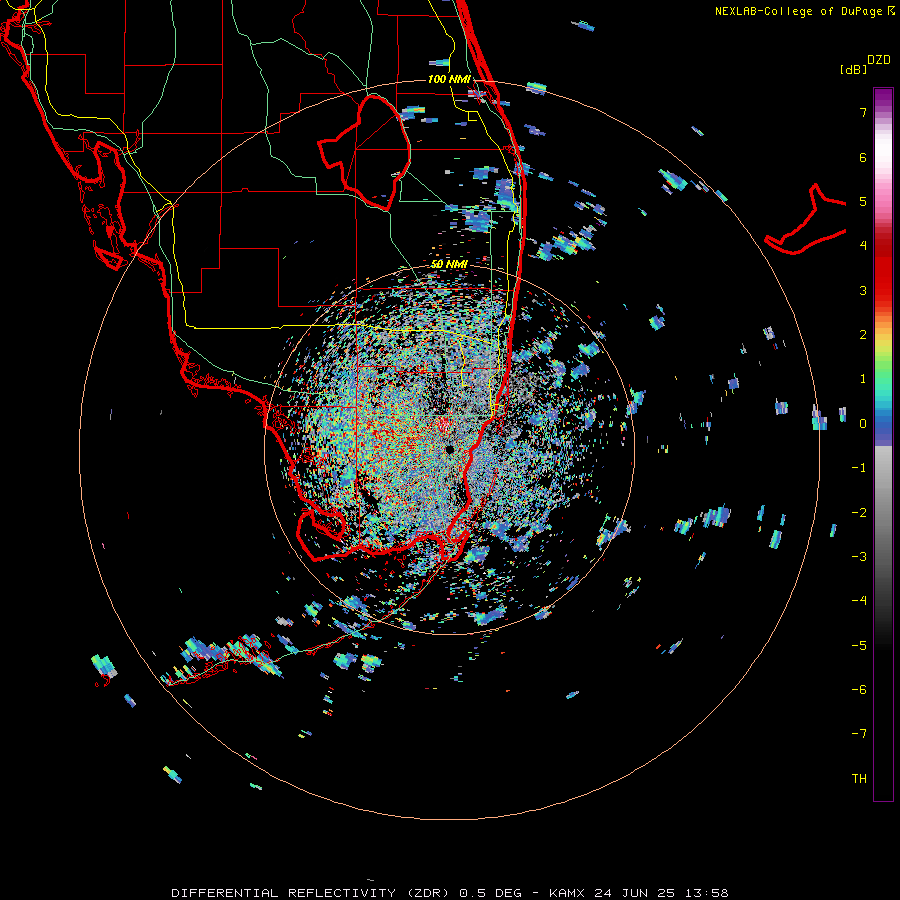Click the 3 value on the color scale
The width and height of the screenshot is (900, 900).
pyautogui.click(x=863, y=290)
